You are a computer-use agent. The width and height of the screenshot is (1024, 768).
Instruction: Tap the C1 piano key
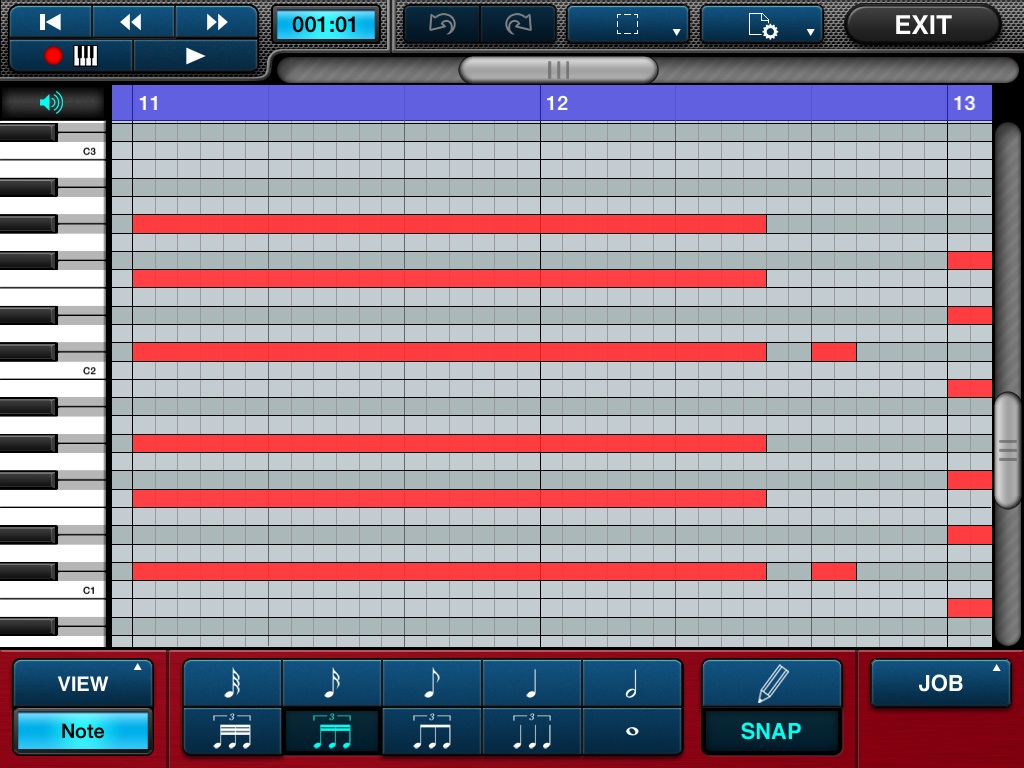pyautogui.click(x=52, y=590)
